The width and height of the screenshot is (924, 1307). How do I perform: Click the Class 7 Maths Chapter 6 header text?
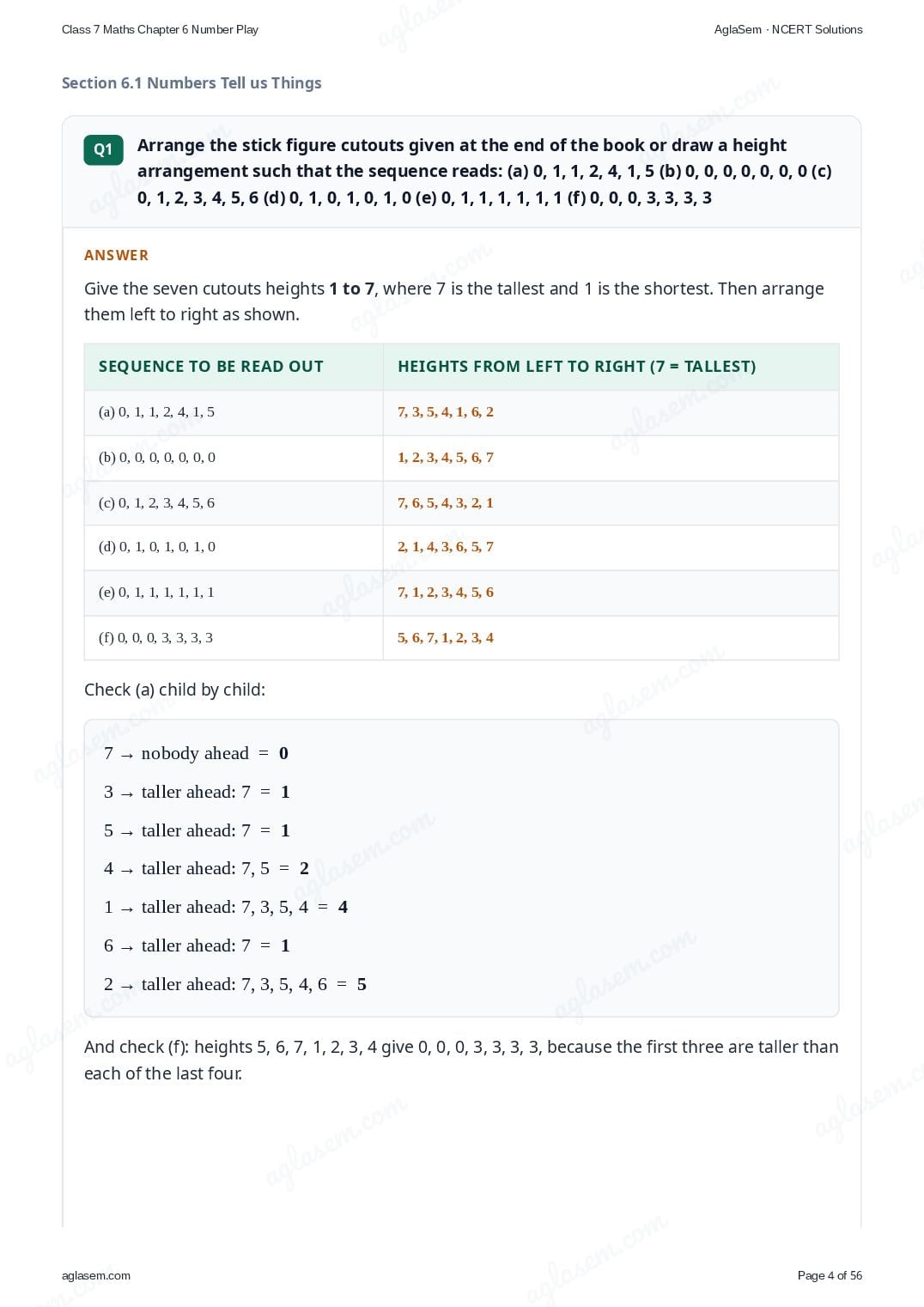click(x=160, y=29)
